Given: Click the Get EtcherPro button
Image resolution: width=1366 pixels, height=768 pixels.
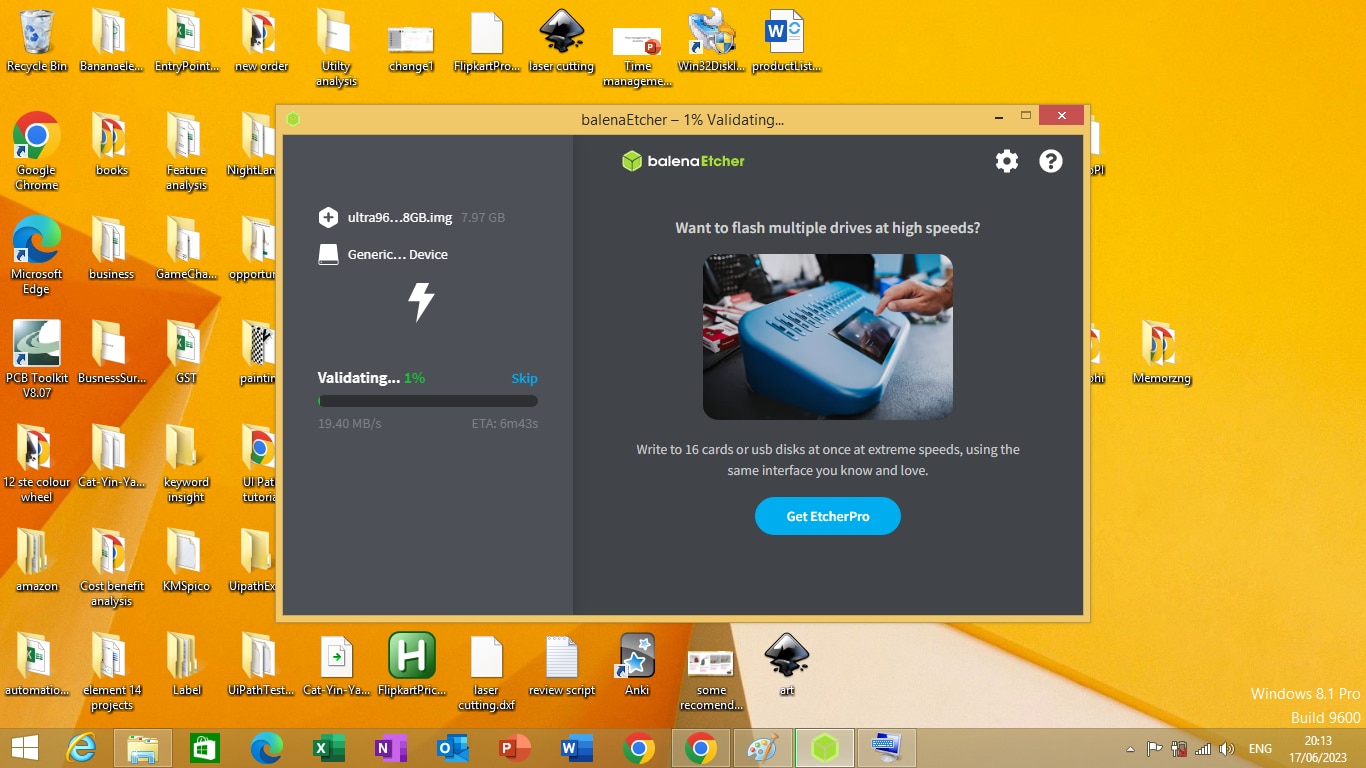Looking at the screenshot, I should point(828,516).
